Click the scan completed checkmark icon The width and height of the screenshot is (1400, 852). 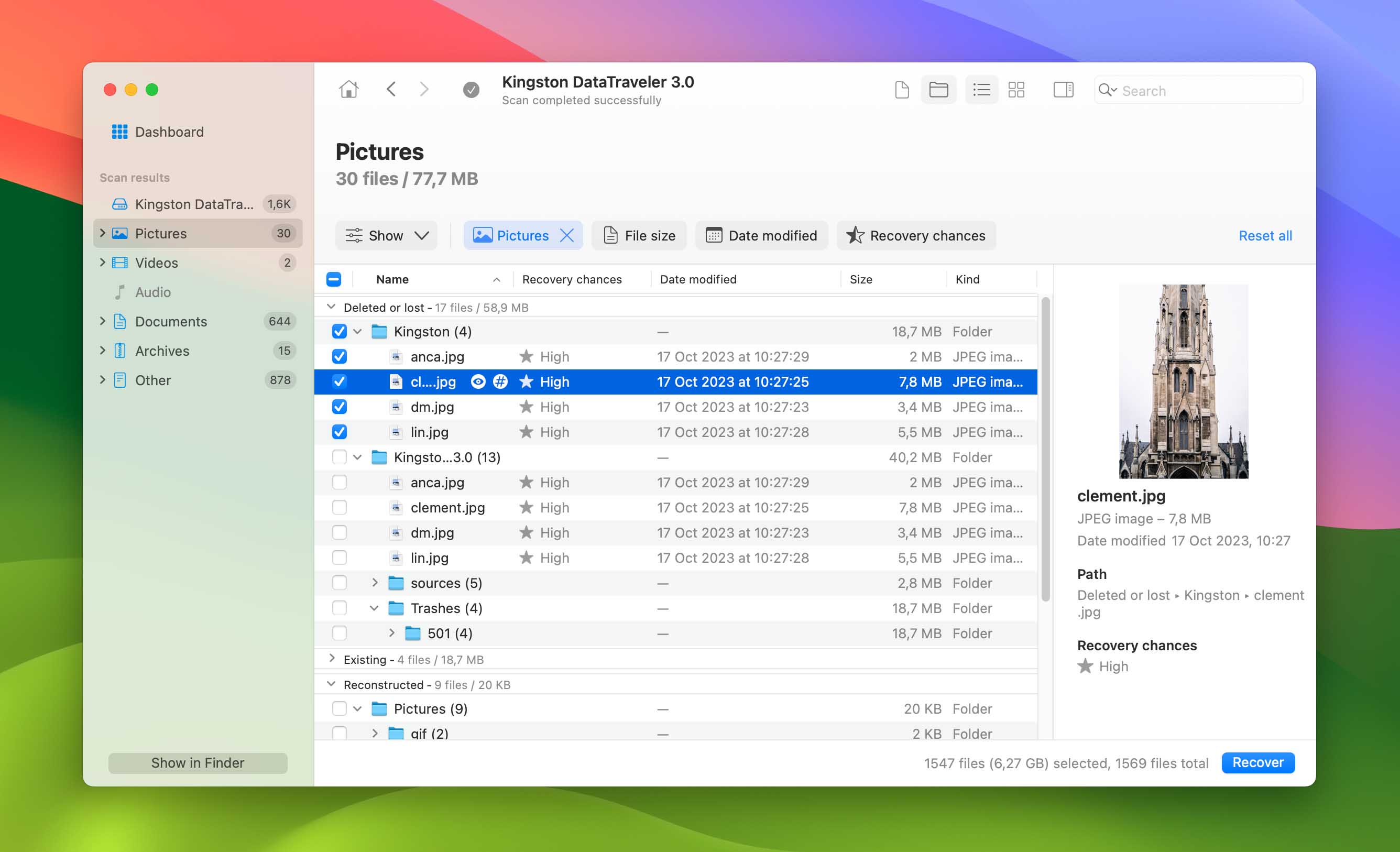coord(471,90)
